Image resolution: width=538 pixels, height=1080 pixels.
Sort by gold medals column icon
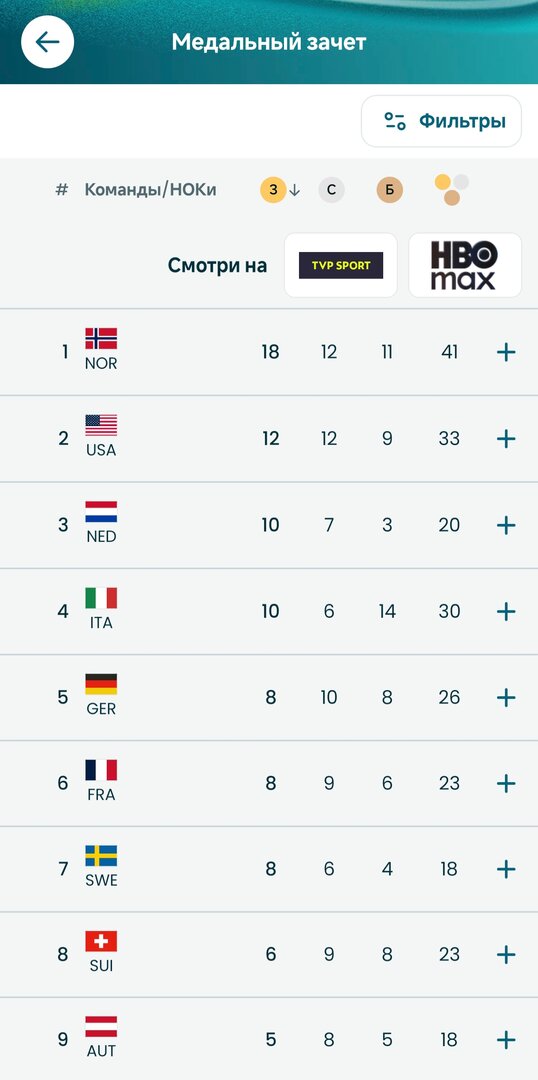pos(273,190)
